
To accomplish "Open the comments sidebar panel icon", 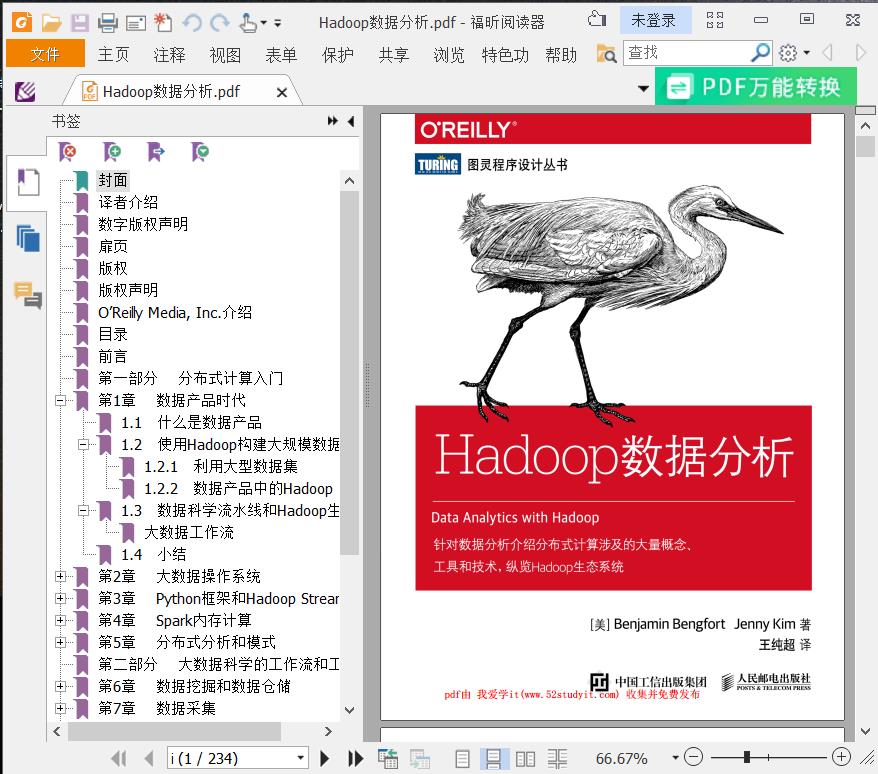I will (x=28, y=295).
